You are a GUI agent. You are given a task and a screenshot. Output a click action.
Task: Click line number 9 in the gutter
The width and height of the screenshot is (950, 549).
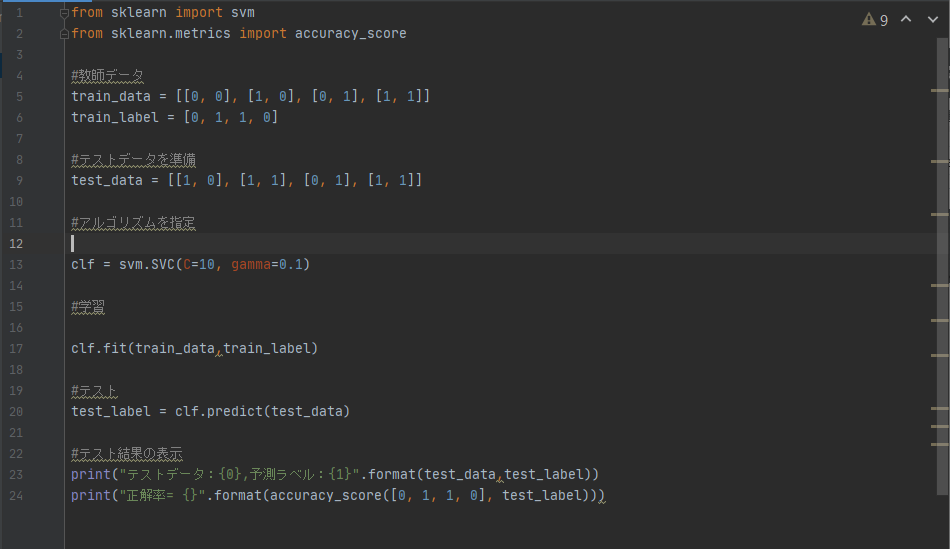19,181
